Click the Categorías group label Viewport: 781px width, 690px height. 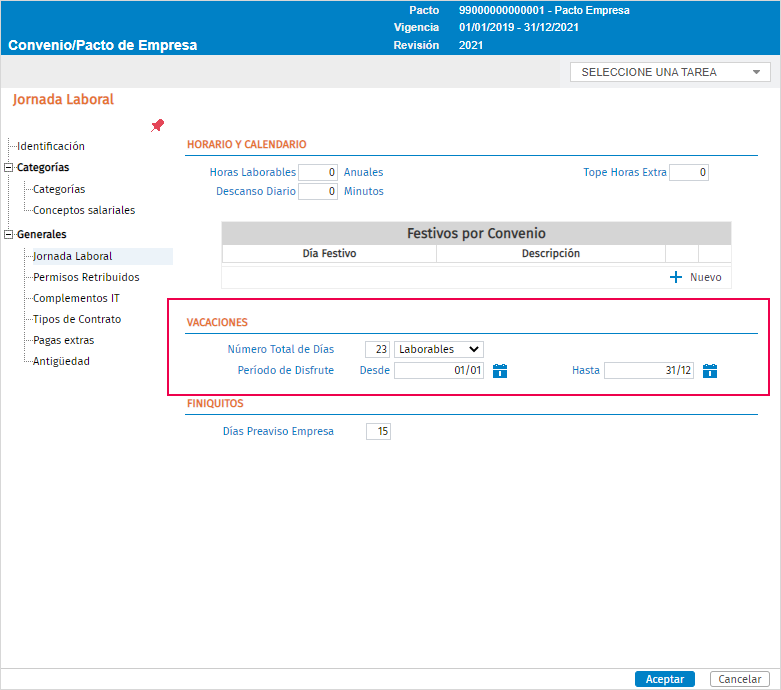tap(43, 167)
